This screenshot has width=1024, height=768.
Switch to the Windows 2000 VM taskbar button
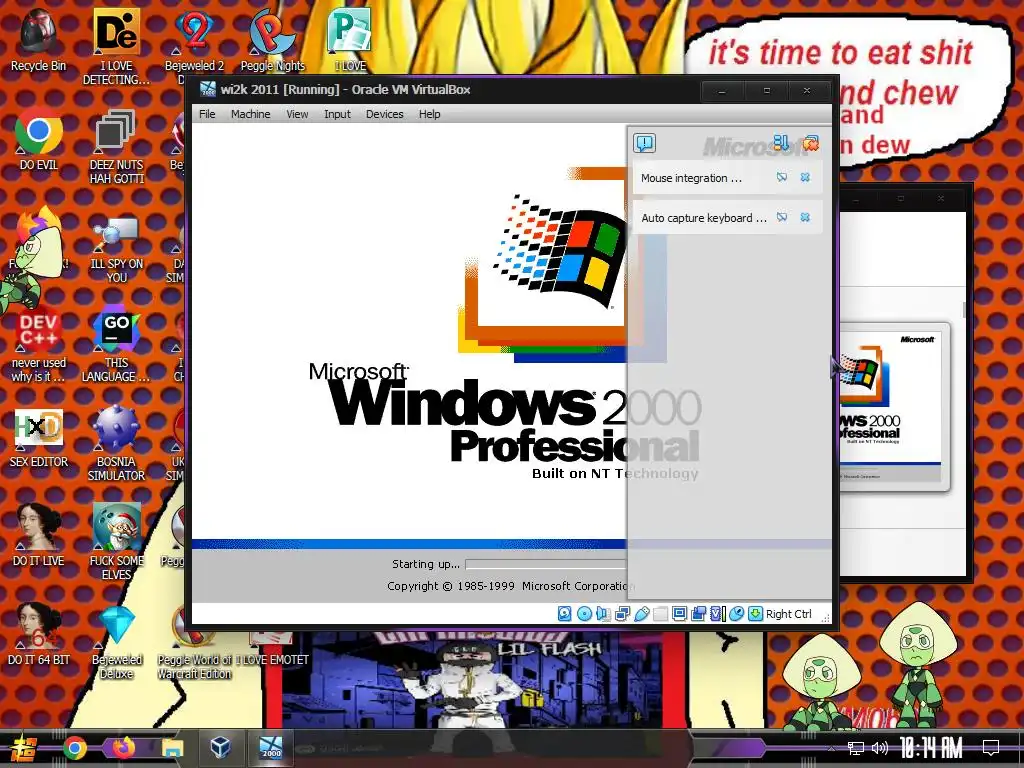270,748
